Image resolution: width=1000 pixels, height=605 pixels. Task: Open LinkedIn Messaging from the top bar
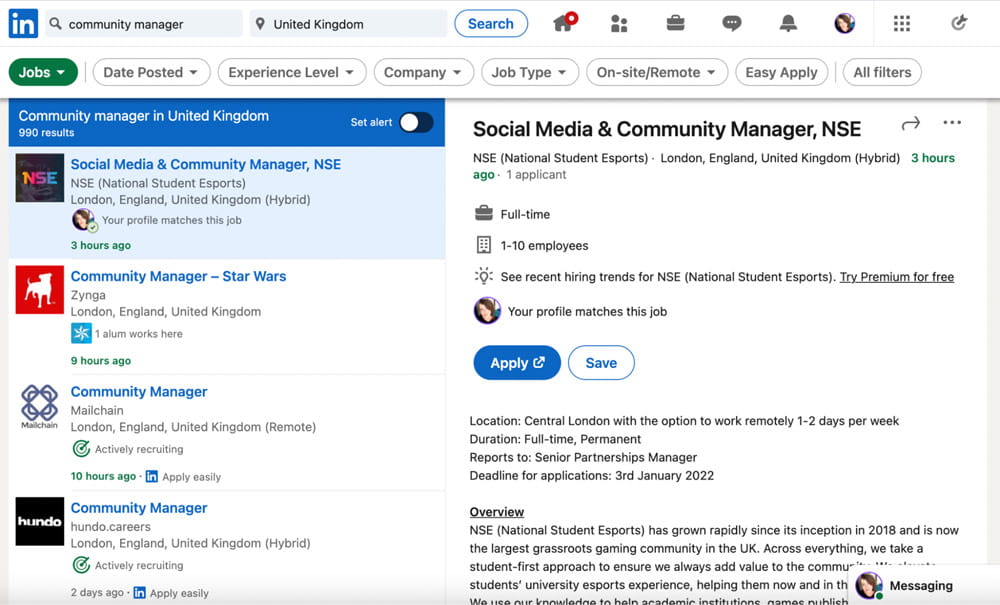pyautogui.click(x=731, y=22)
